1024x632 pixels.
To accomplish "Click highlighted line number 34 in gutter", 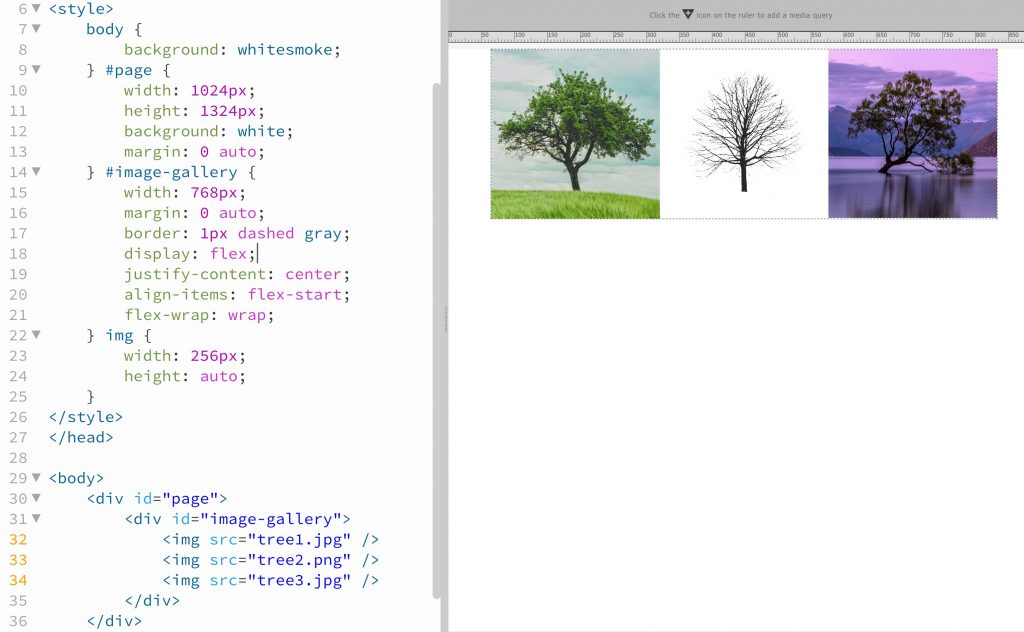I will [x=18, y=580].
